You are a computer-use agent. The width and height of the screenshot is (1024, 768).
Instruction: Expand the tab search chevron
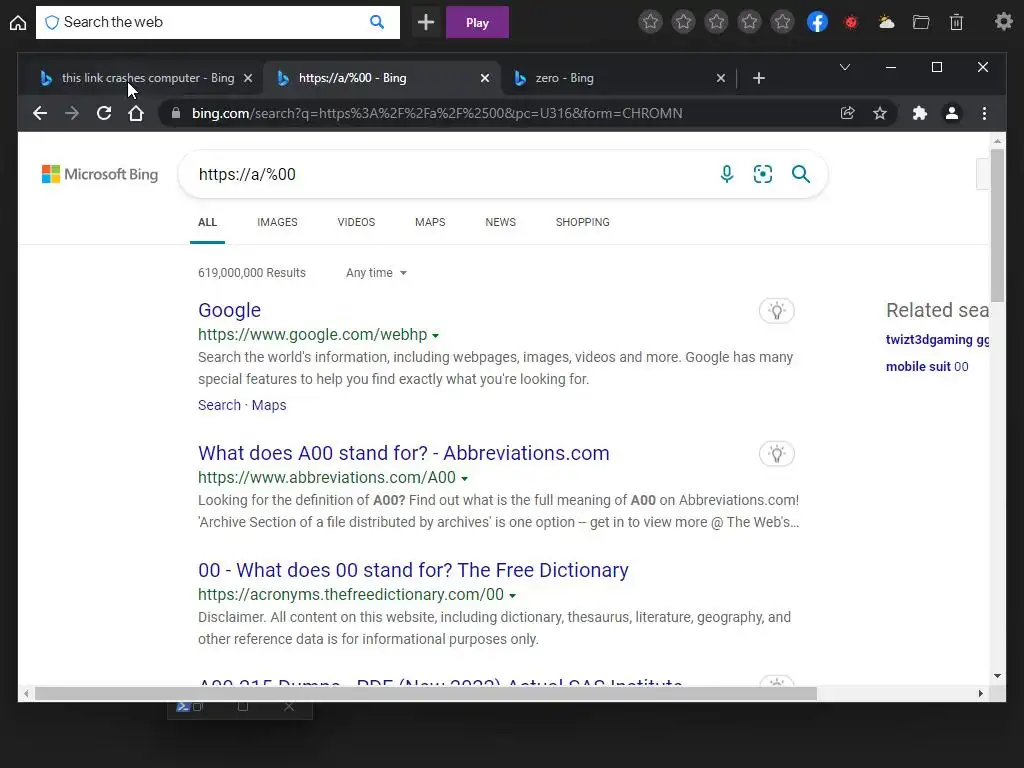click(x=844, y=67)
